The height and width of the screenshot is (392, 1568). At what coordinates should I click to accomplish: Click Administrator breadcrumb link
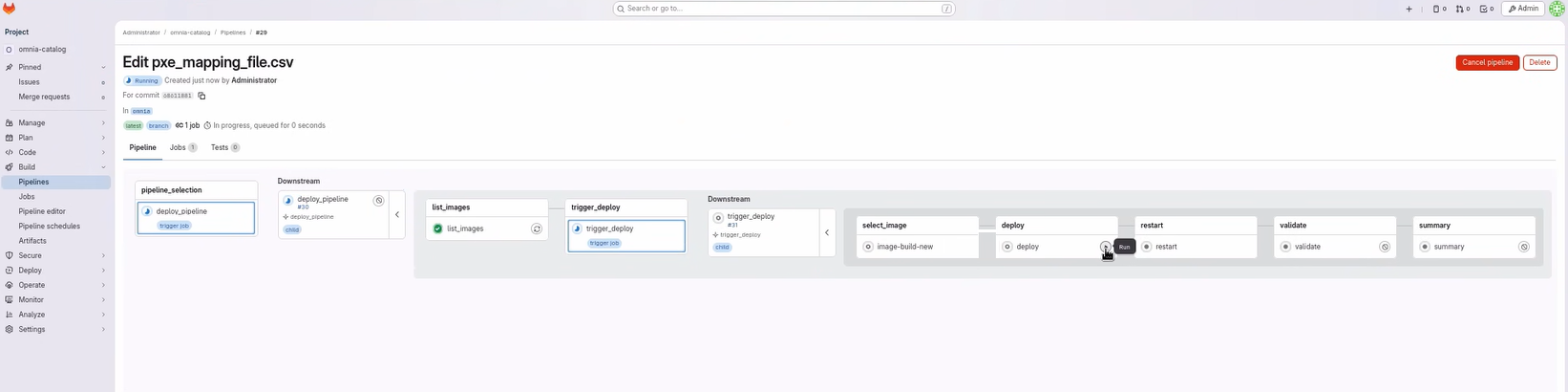141,33
